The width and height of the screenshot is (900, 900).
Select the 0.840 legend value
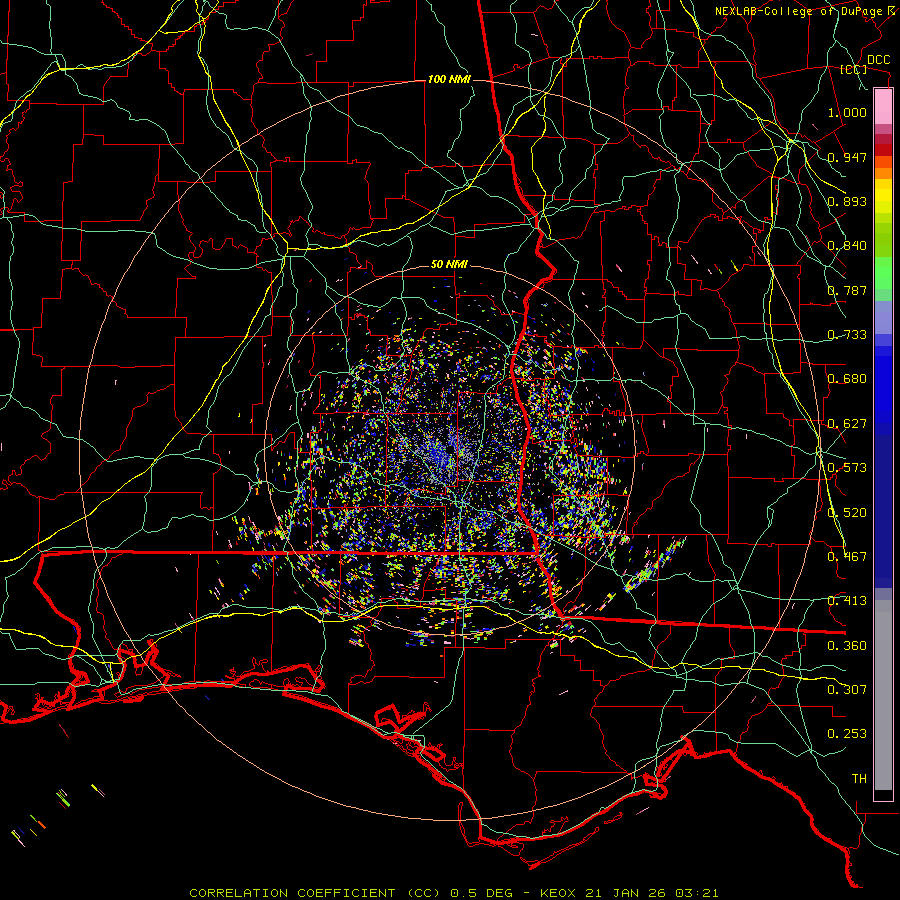(x=847, y=246)
